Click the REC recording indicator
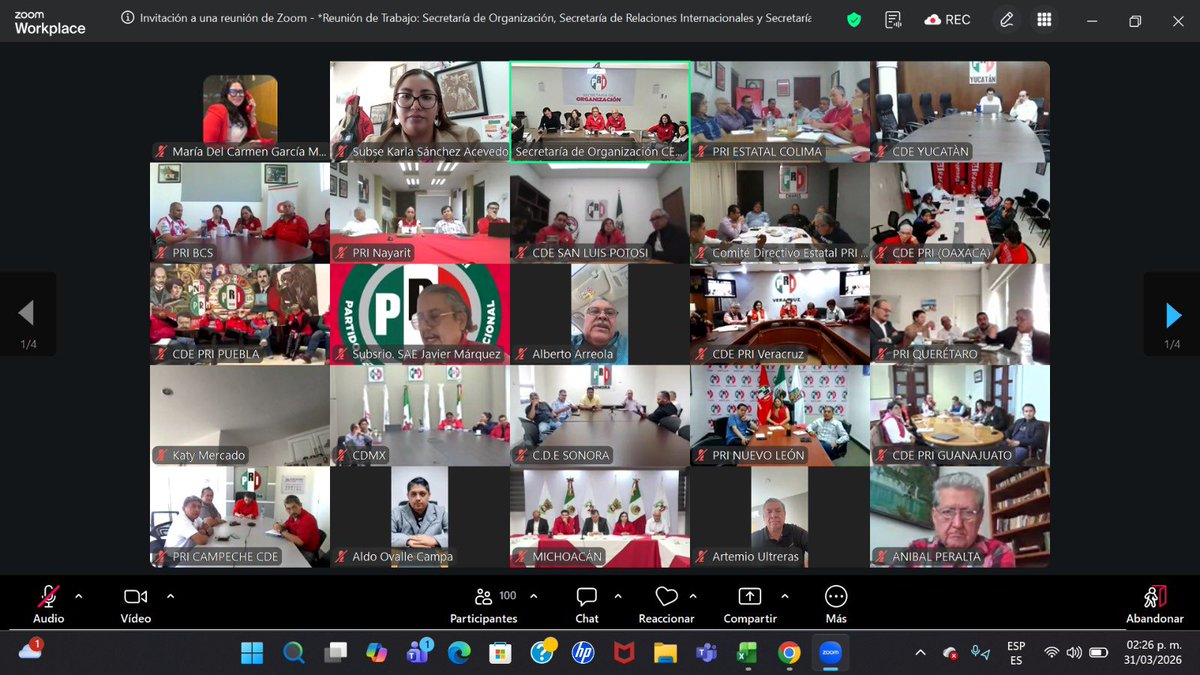Image resolution: width=1200 pixels, height=675 pixels. point(948,19)
